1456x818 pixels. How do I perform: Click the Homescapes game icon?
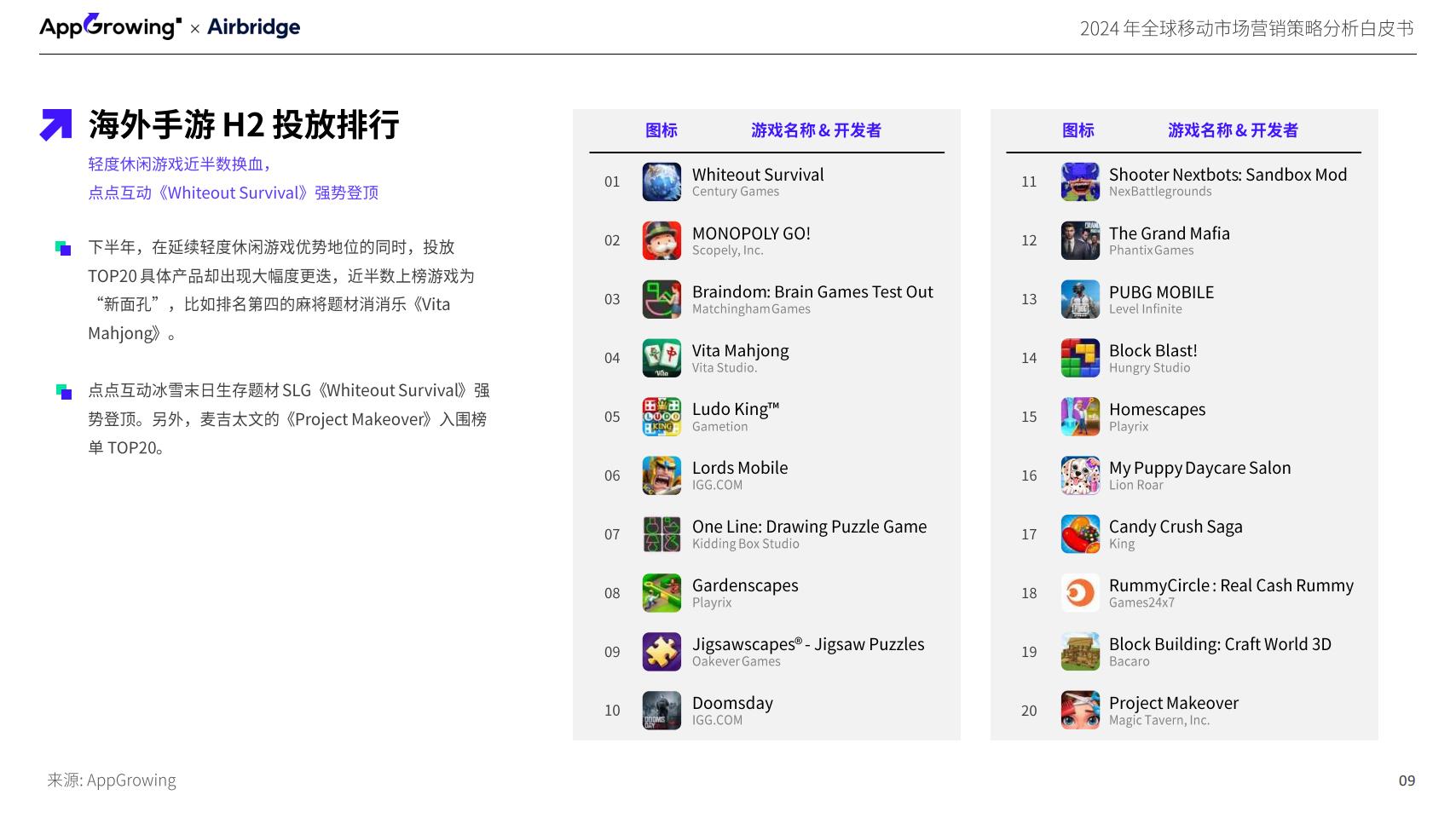(x=1080, y=417)
